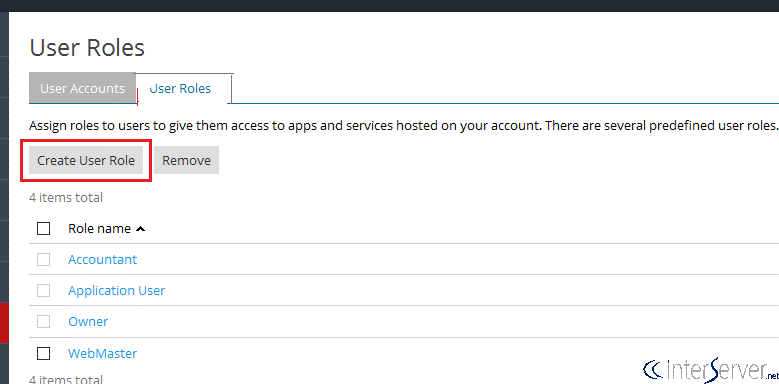The image size is (779, 384).
Task: Toggle the select-all checkbox beside Role name
Action: 44,229
